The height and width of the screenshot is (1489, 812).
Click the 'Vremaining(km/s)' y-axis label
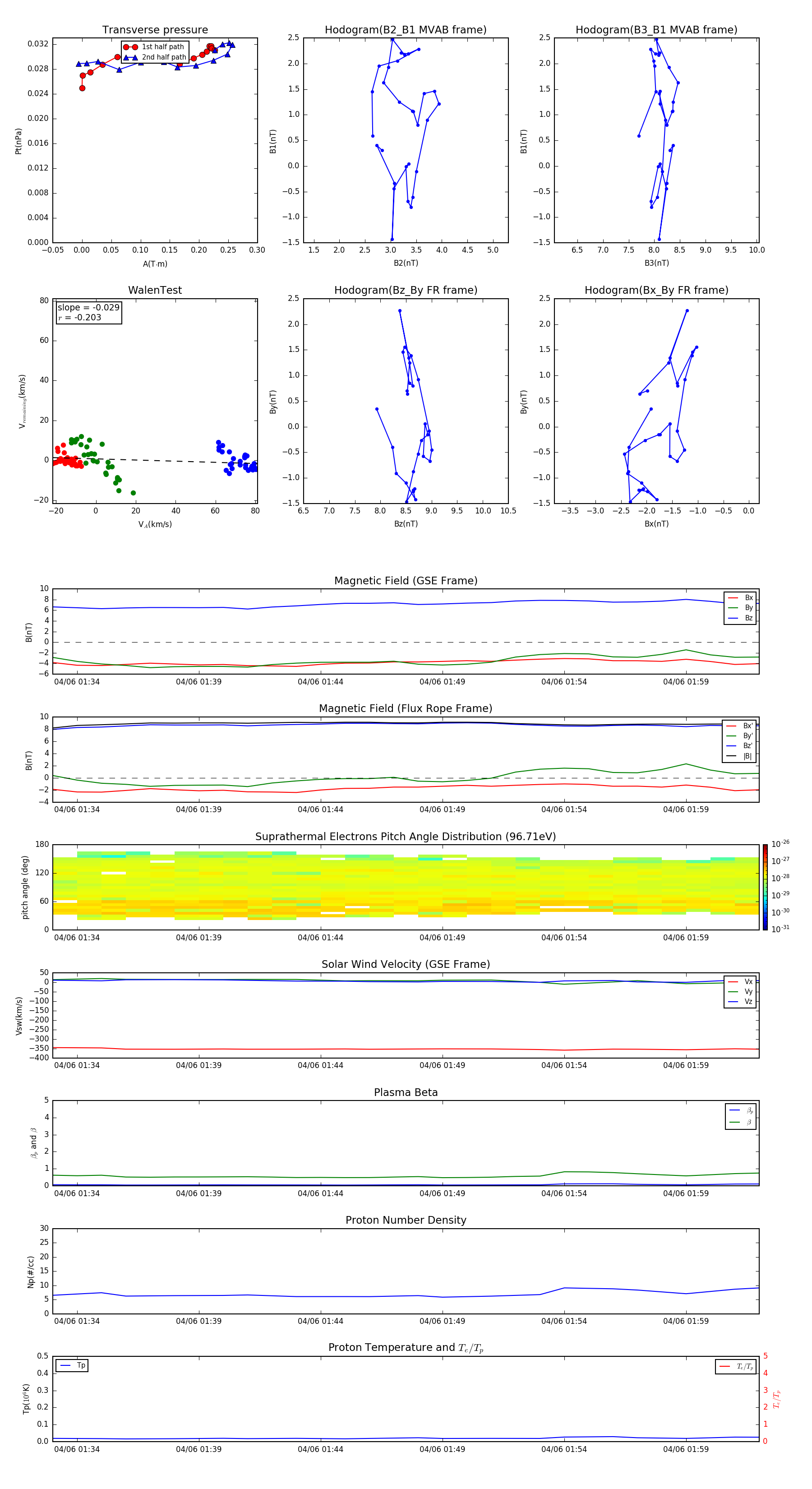(22, 401)
